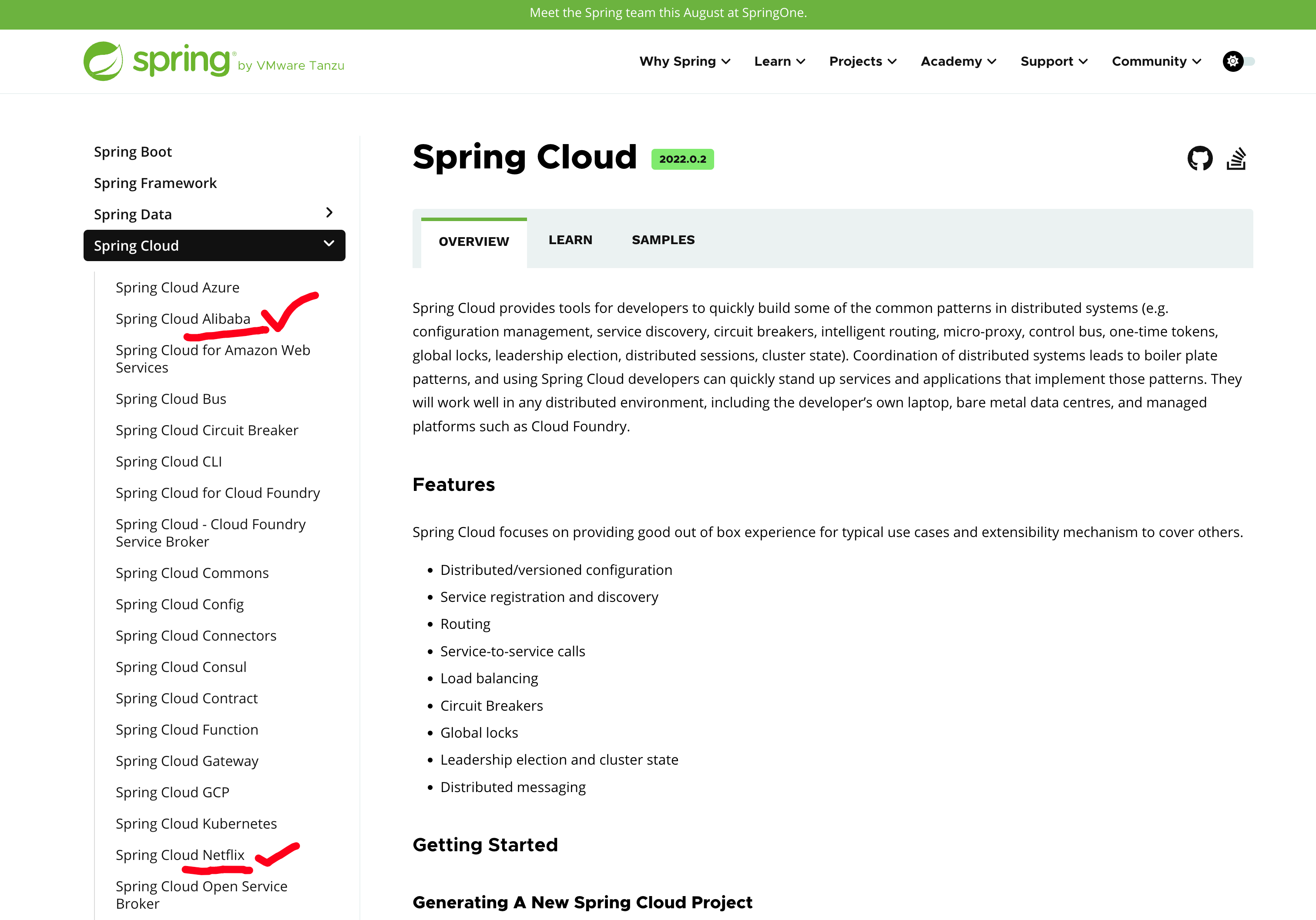Open Spring Boot in the sidebar
Image resolution: width=1316 pixels, height=920 pixels.
[133, 152]
